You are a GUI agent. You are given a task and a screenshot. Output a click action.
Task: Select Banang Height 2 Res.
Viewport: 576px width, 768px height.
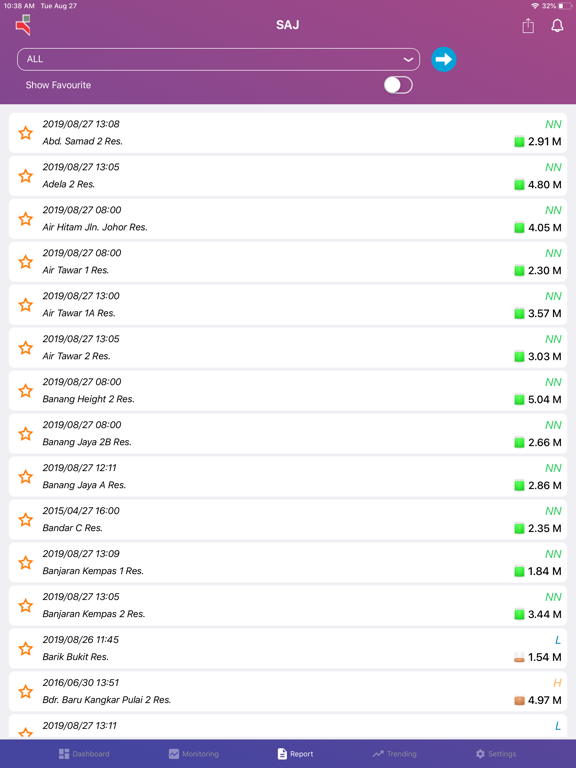tap(288, 391)
